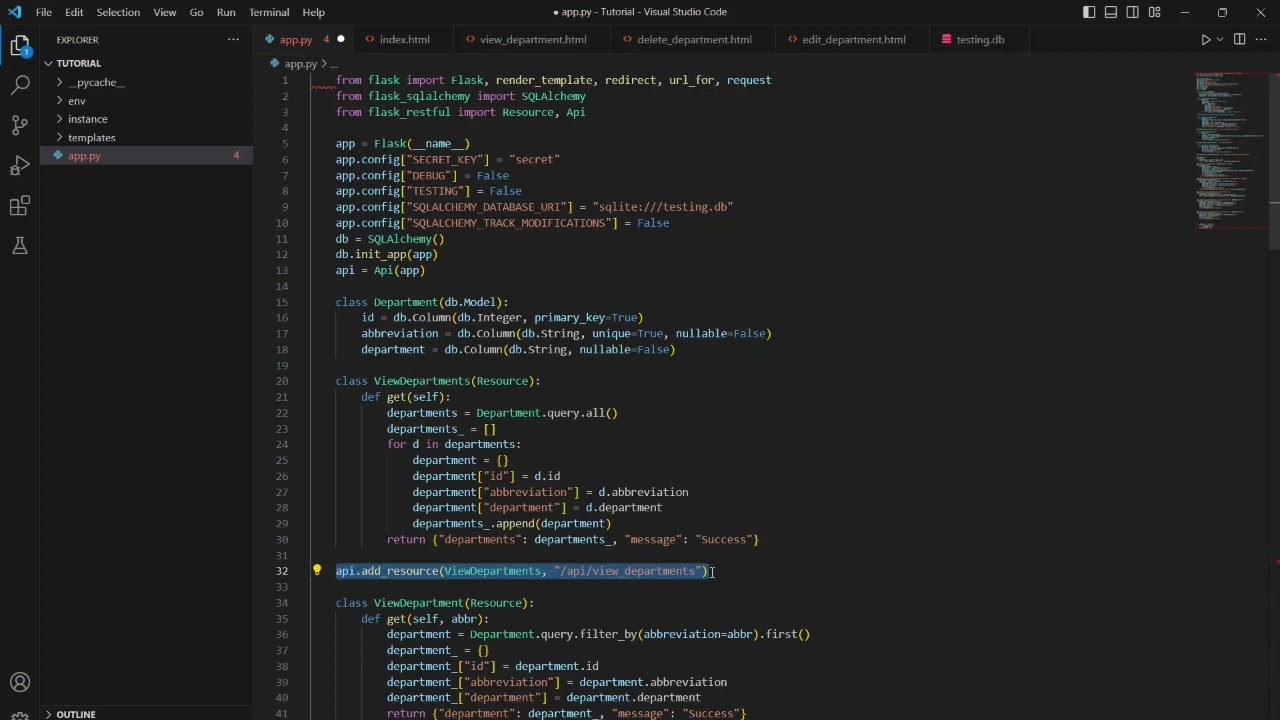Select app.py in the file explorer
The width and height of the screenshot is (1280, 720).
(x=146, y=156)
